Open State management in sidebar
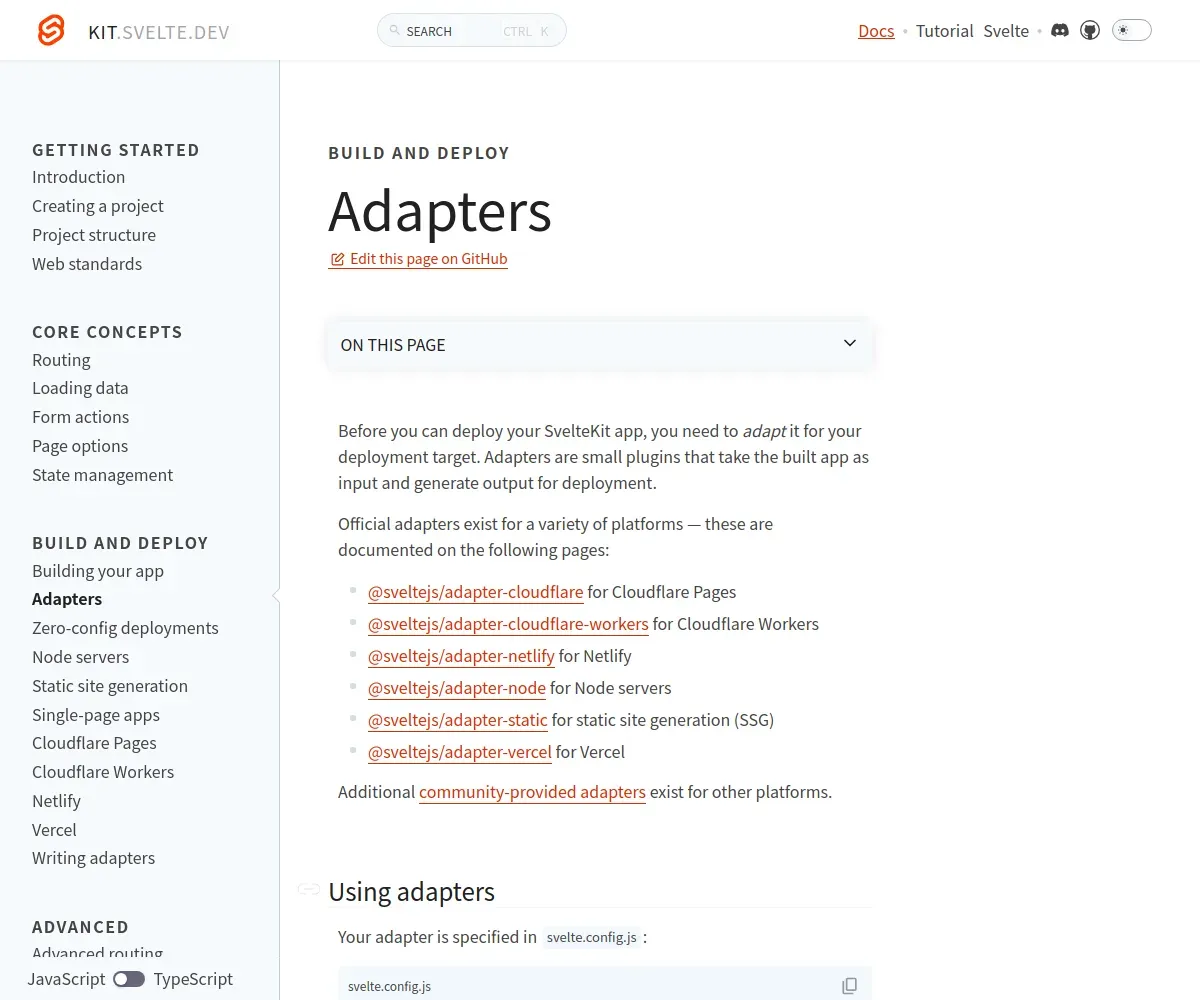 coord(102,475)
